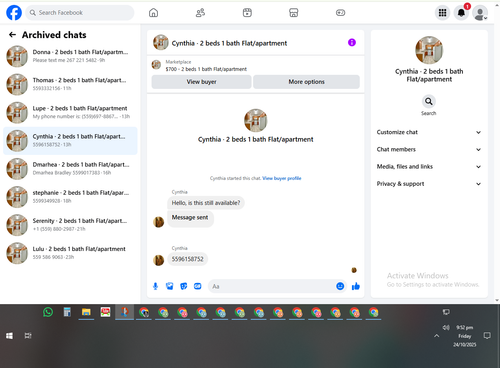Open Dmarhea's archived chat
The width and height of the screenshot is (500, 368).
tap(70, 169)
